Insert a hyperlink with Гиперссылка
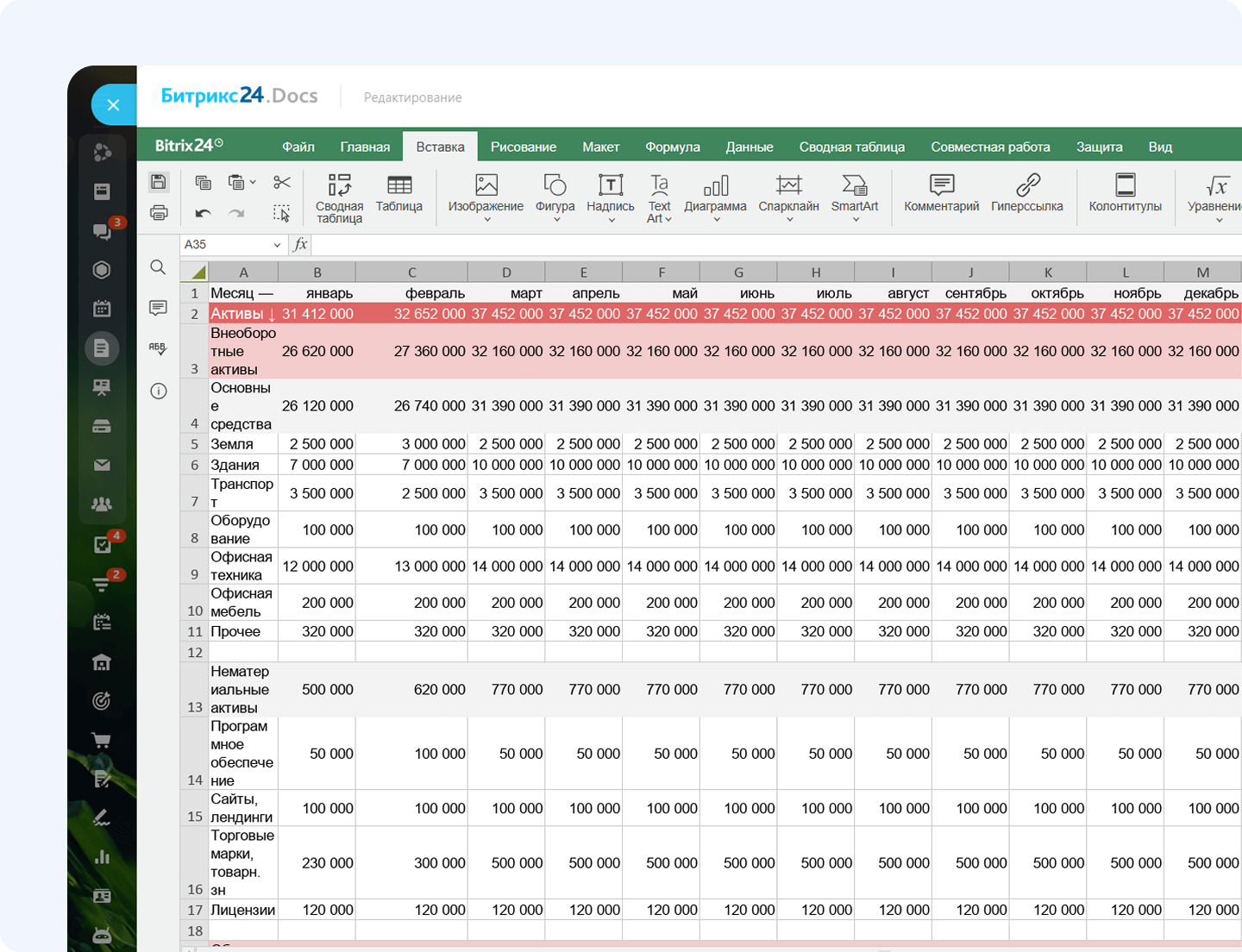Image resolution: width=1242 pixels, height=952 pixels. tap(1026, 192)
